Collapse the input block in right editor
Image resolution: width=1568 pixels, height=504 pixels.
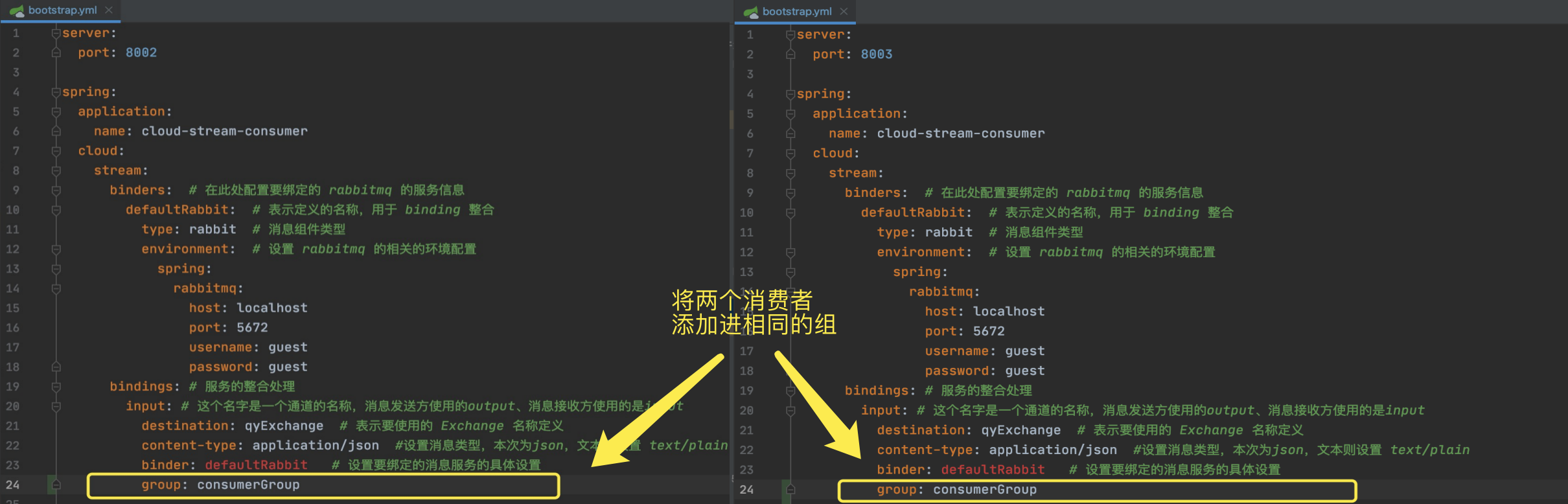tap(790, 410)
